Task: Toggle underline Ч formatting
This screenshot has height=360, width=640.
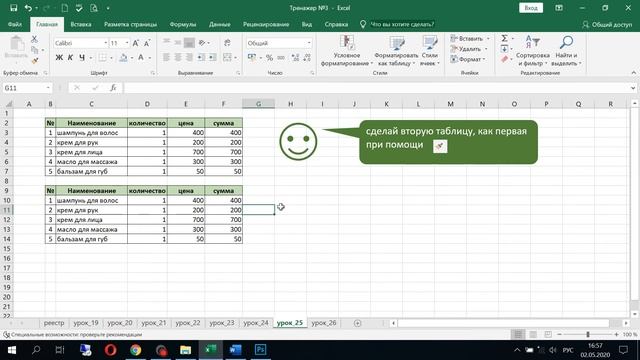Action: tap(82, 58)
